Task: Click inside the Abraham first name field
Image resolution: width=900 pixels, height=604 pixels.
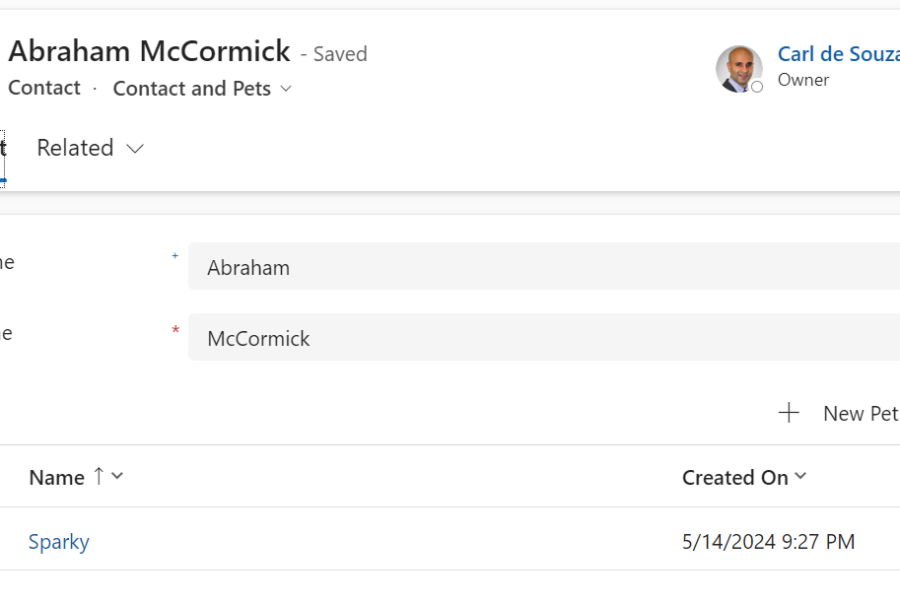Action: tap(400, 267)
